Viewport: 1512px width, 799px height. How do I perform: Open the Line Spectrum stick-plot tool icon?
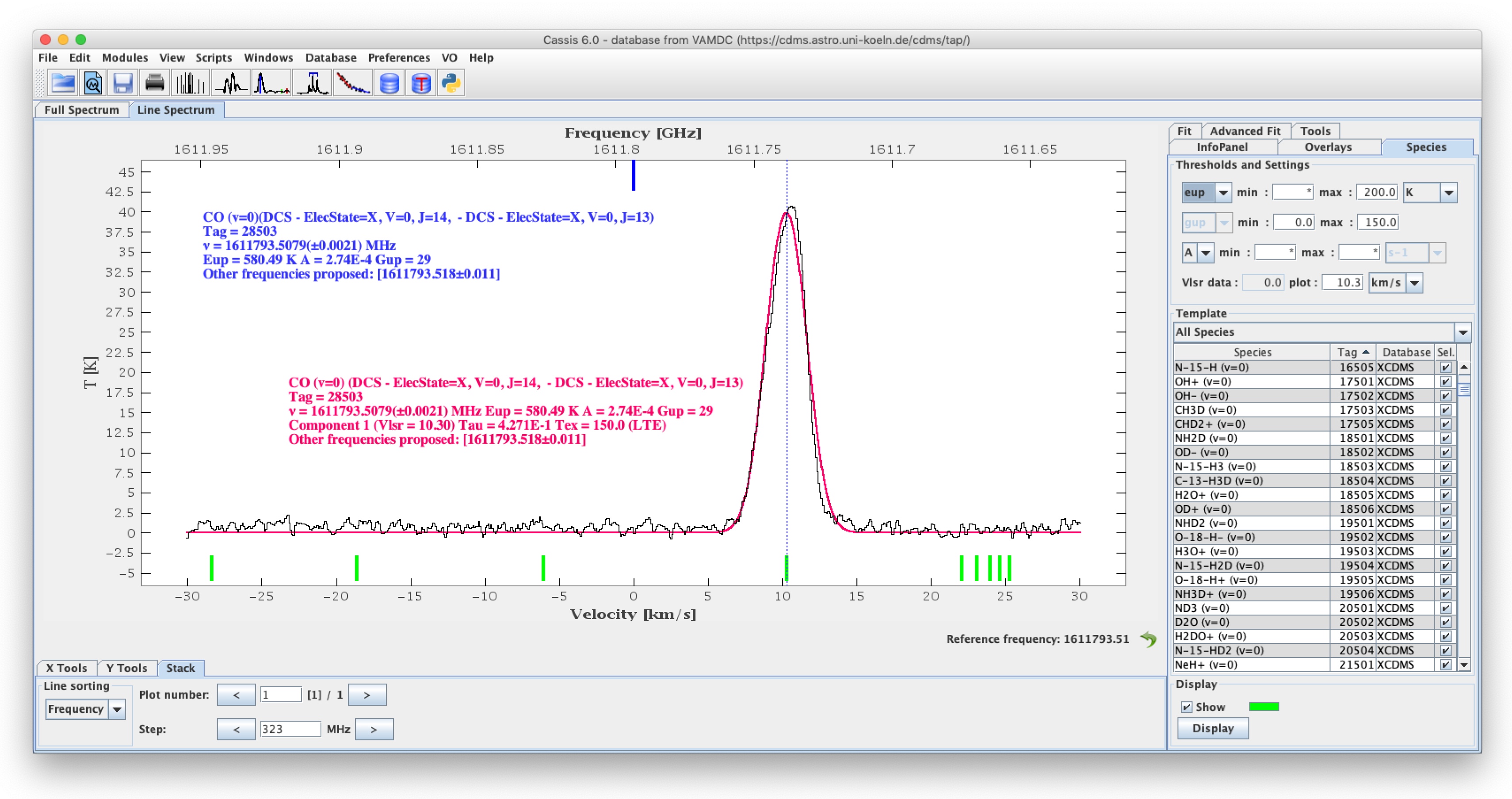click(190, 84)
